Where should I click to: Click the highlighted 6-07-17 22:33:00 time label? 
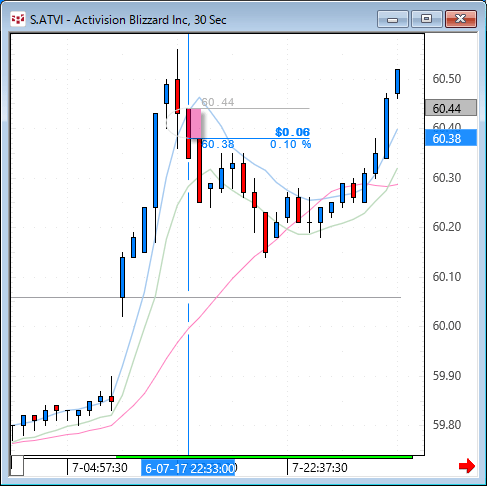(189, 468)
